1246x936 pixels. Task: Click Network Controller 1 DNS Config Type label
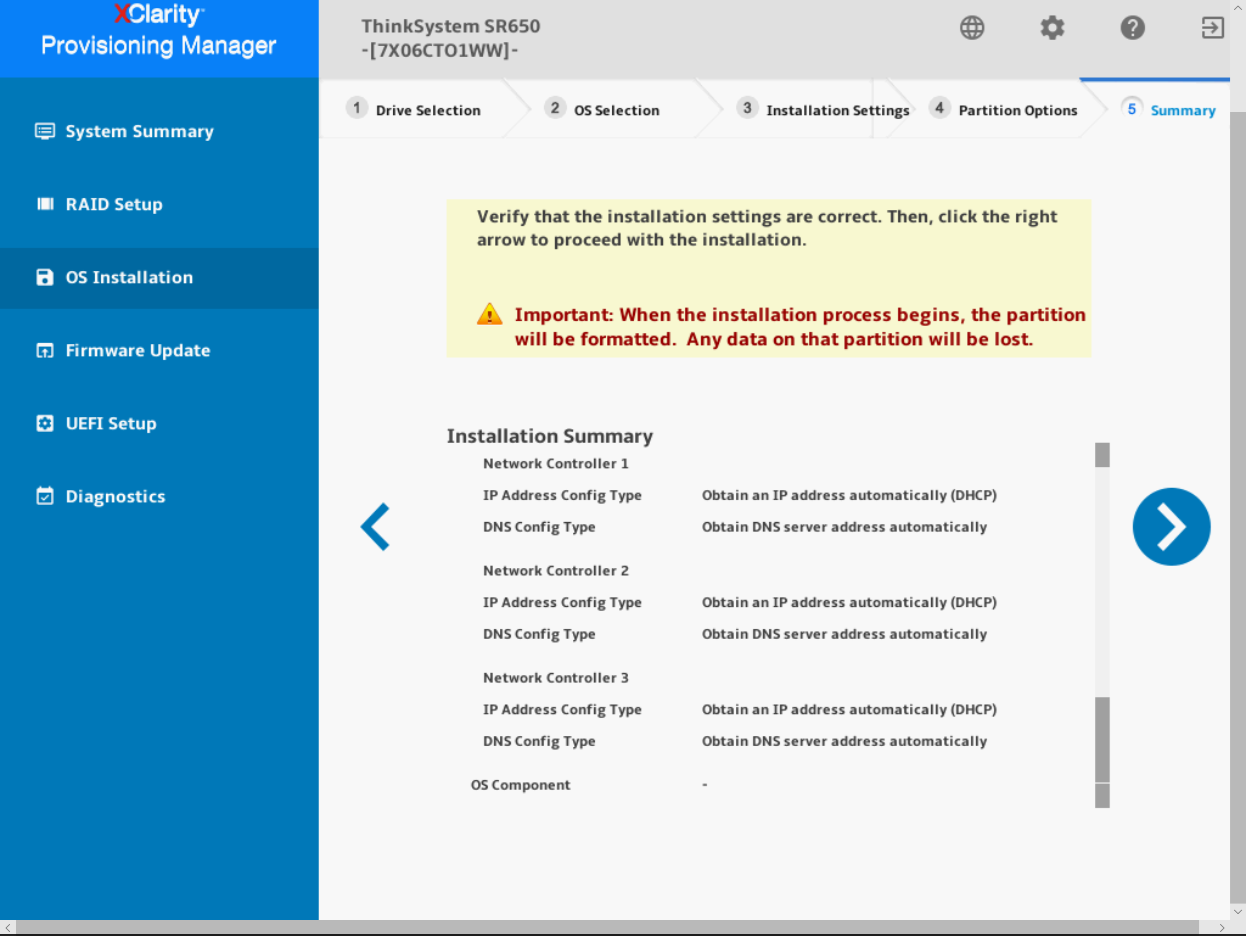pos(539,527)
